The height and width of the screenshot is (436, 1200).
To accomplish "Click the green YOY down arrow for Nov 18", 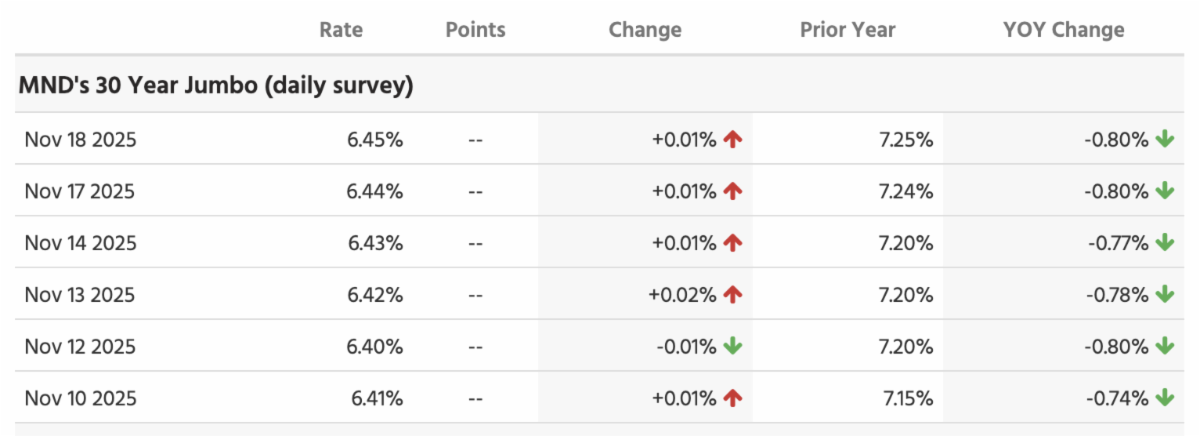I will (1164, 140).
